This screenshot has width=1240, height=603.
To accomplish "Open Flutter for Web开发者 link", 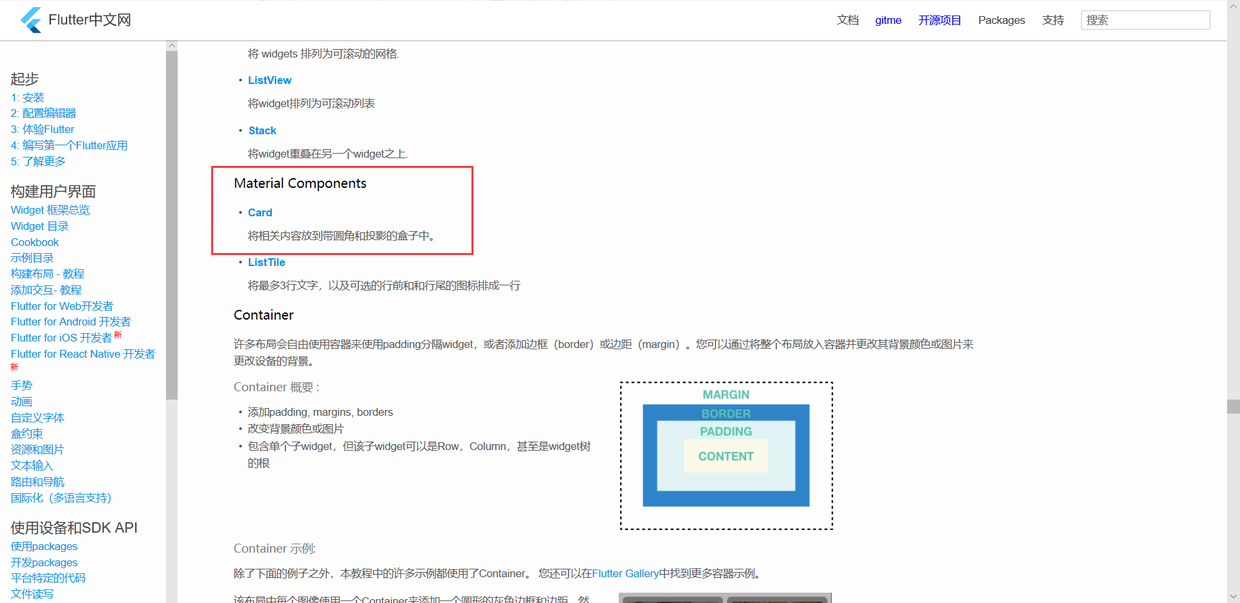I will point(62,306).
